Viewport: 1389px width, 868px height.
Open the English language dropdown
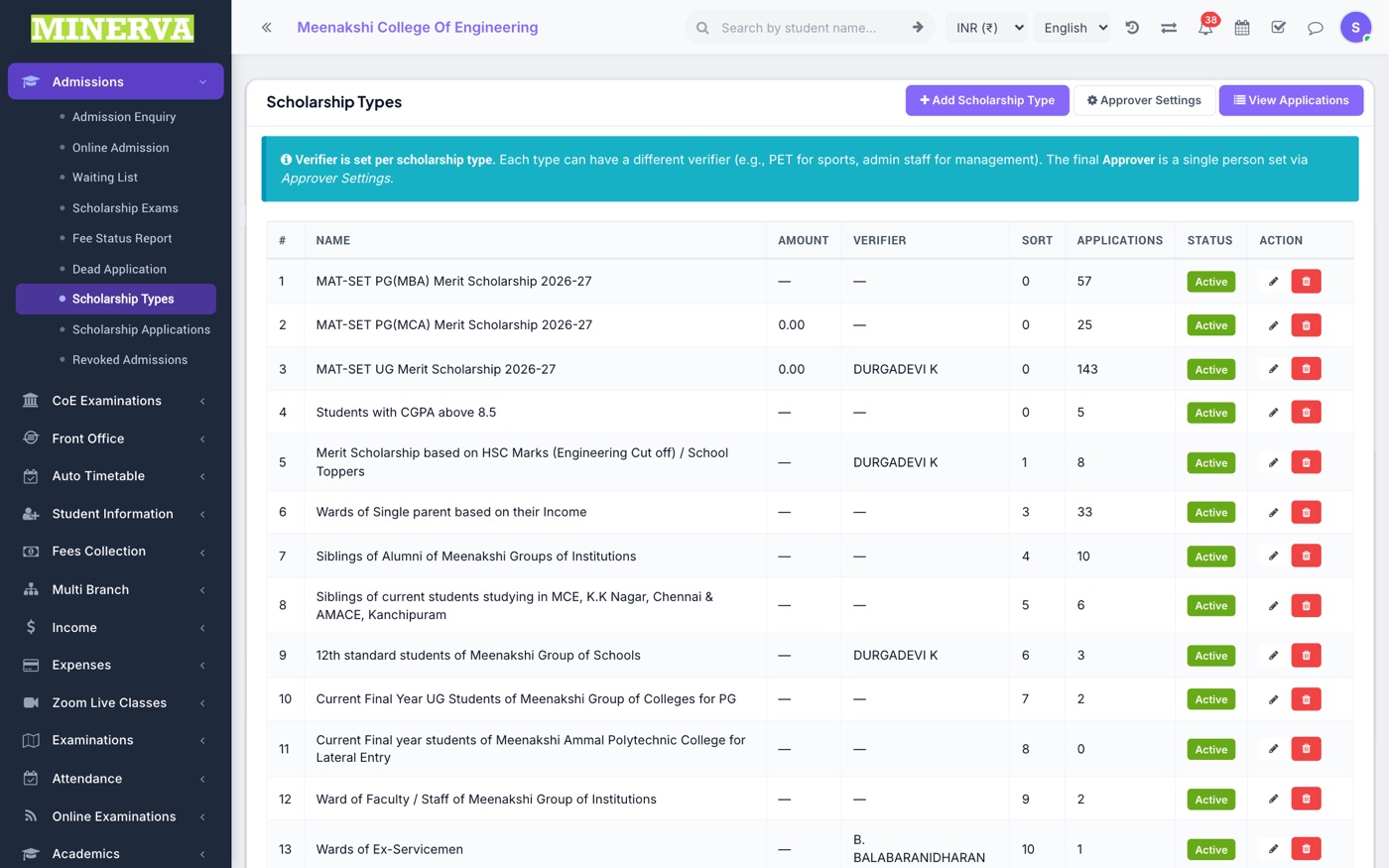[x=1075, y=28]
